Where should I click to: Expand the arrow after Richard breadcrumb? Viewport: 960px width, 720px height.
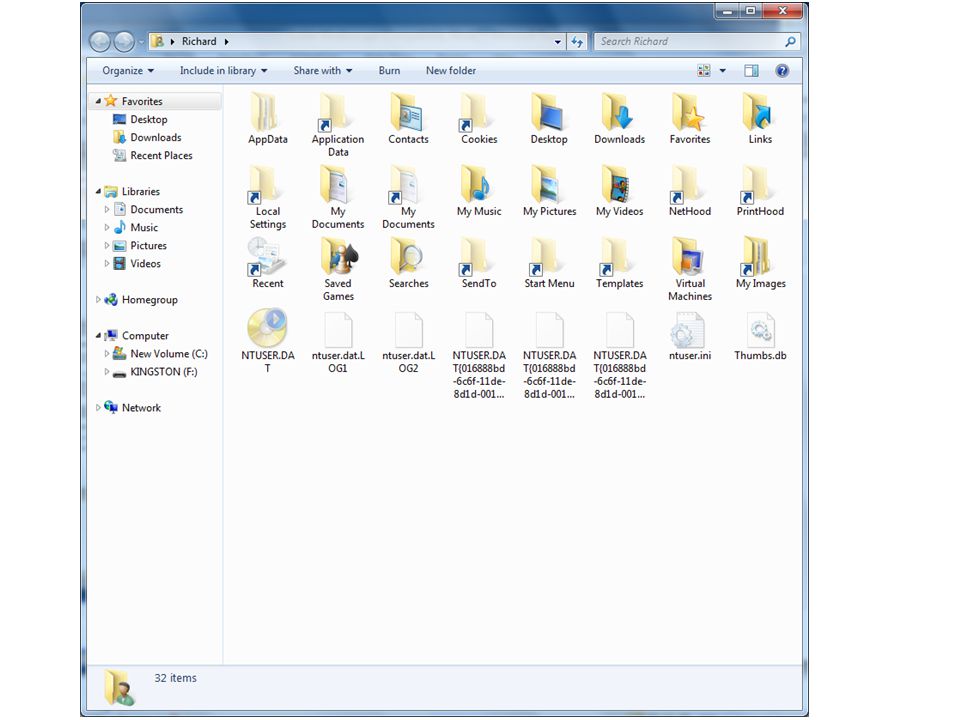227,42
